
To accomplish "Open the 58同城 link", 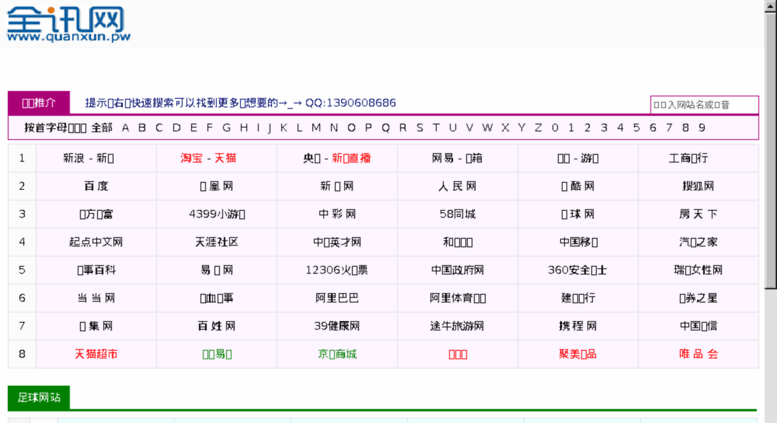I will click(x=457, y=214).
